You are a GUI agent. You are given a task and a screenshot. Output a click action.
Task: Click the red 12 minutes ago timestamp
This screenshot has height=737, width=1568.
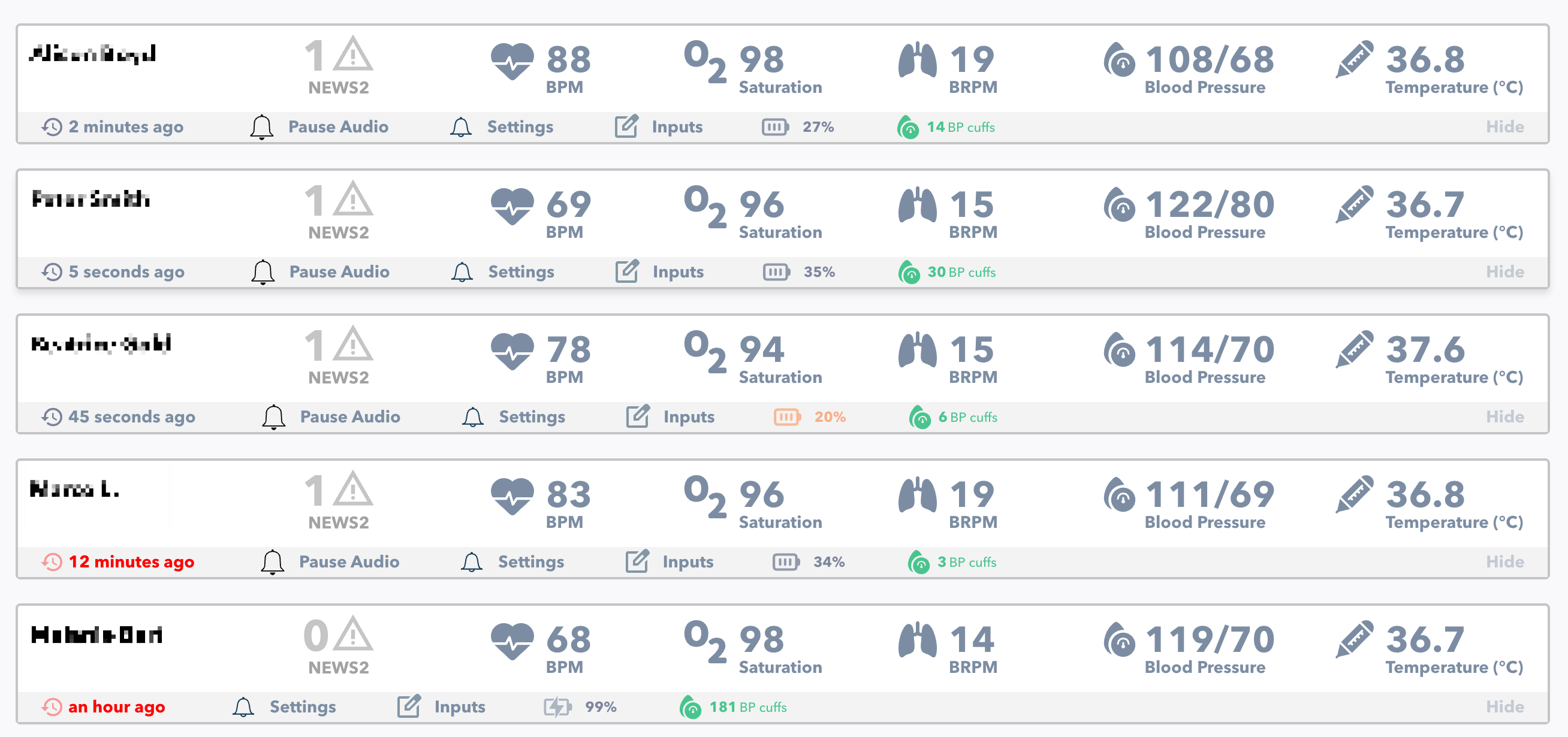131,561
